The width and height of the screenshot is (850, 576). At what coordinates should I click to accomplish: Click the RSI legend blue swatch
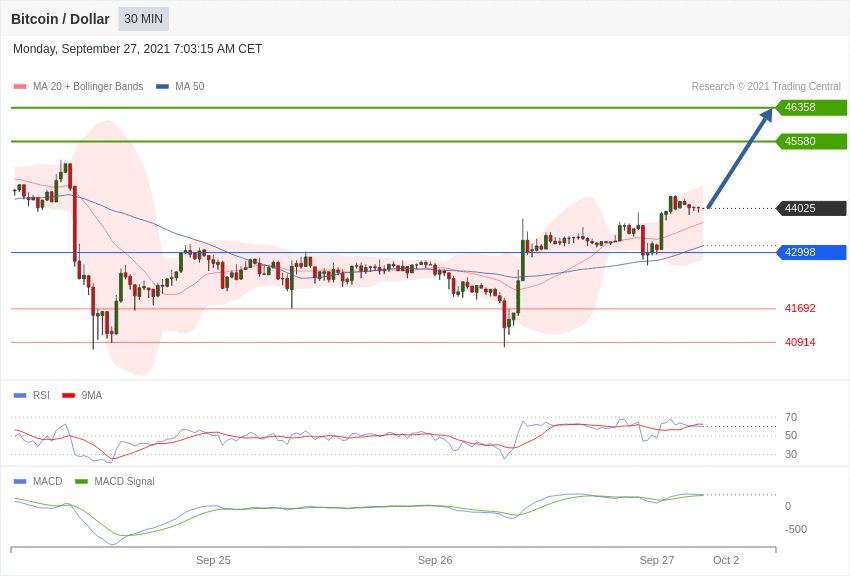(20, 396)
